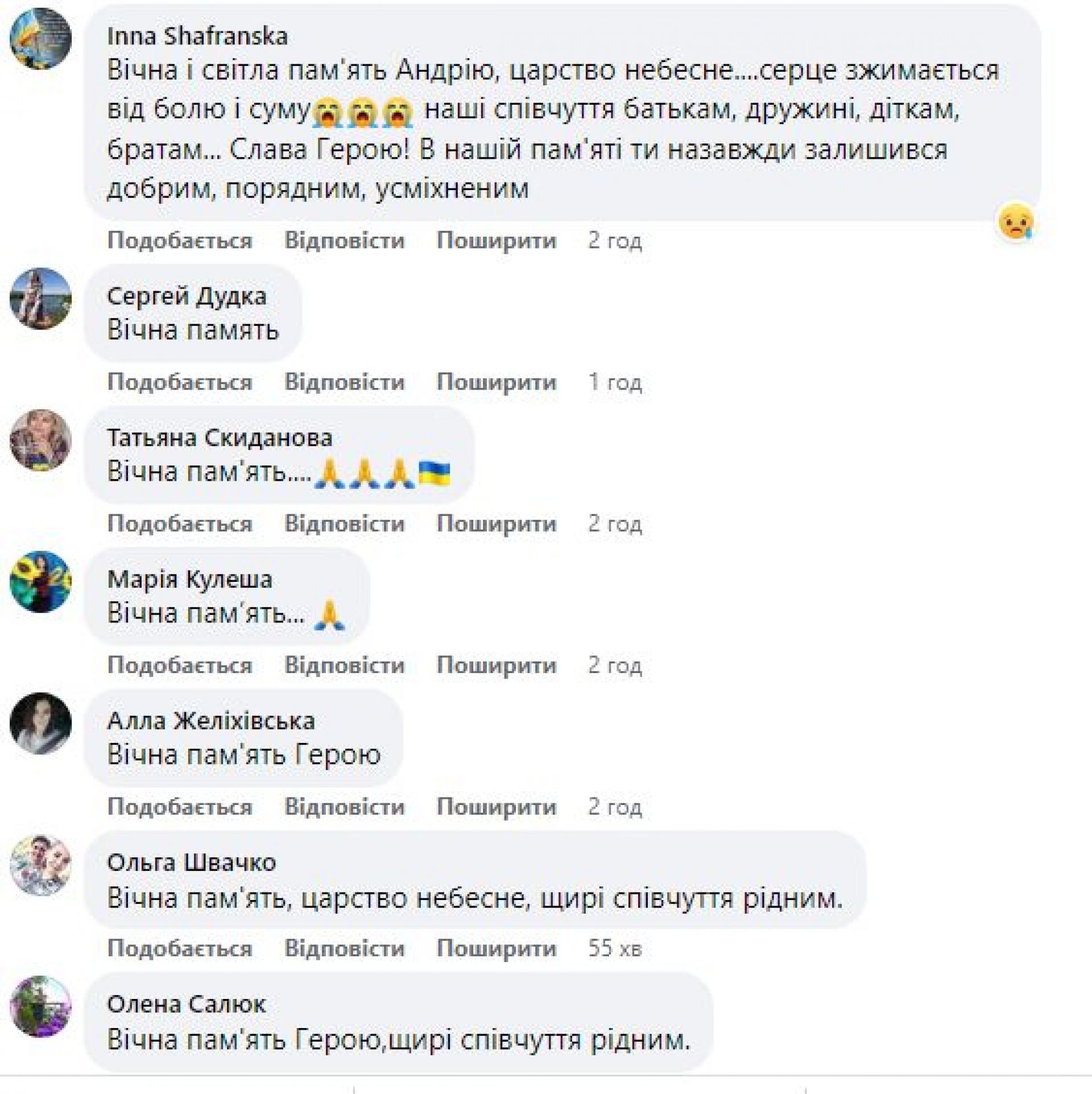Open Алла Желіхівська's profile picture
Screen dimensions: 1092x1094
point(40,724)
